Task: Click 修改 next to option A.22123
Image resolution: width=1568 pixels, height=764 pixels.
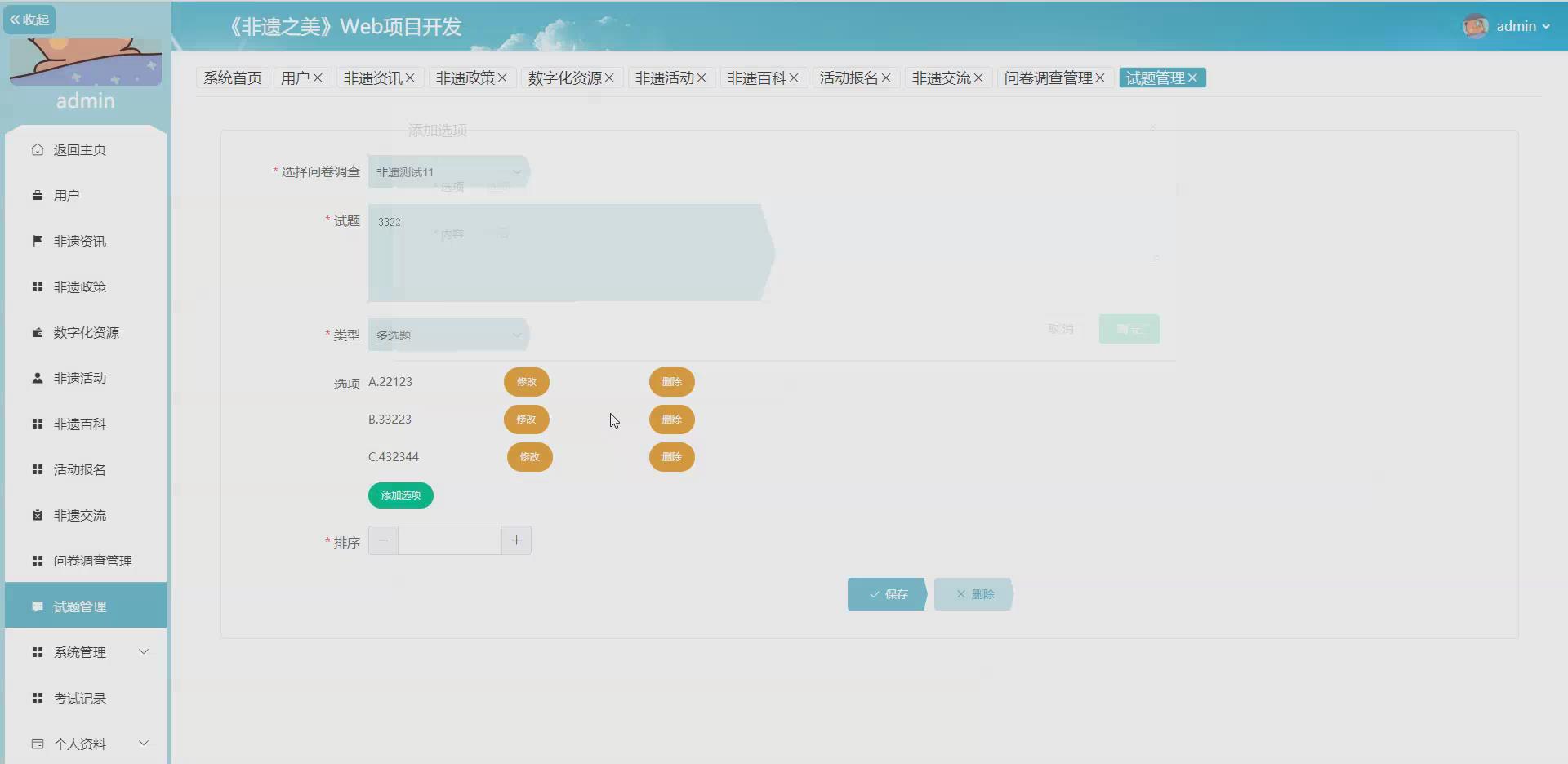Action: click(x=527, y=381)
